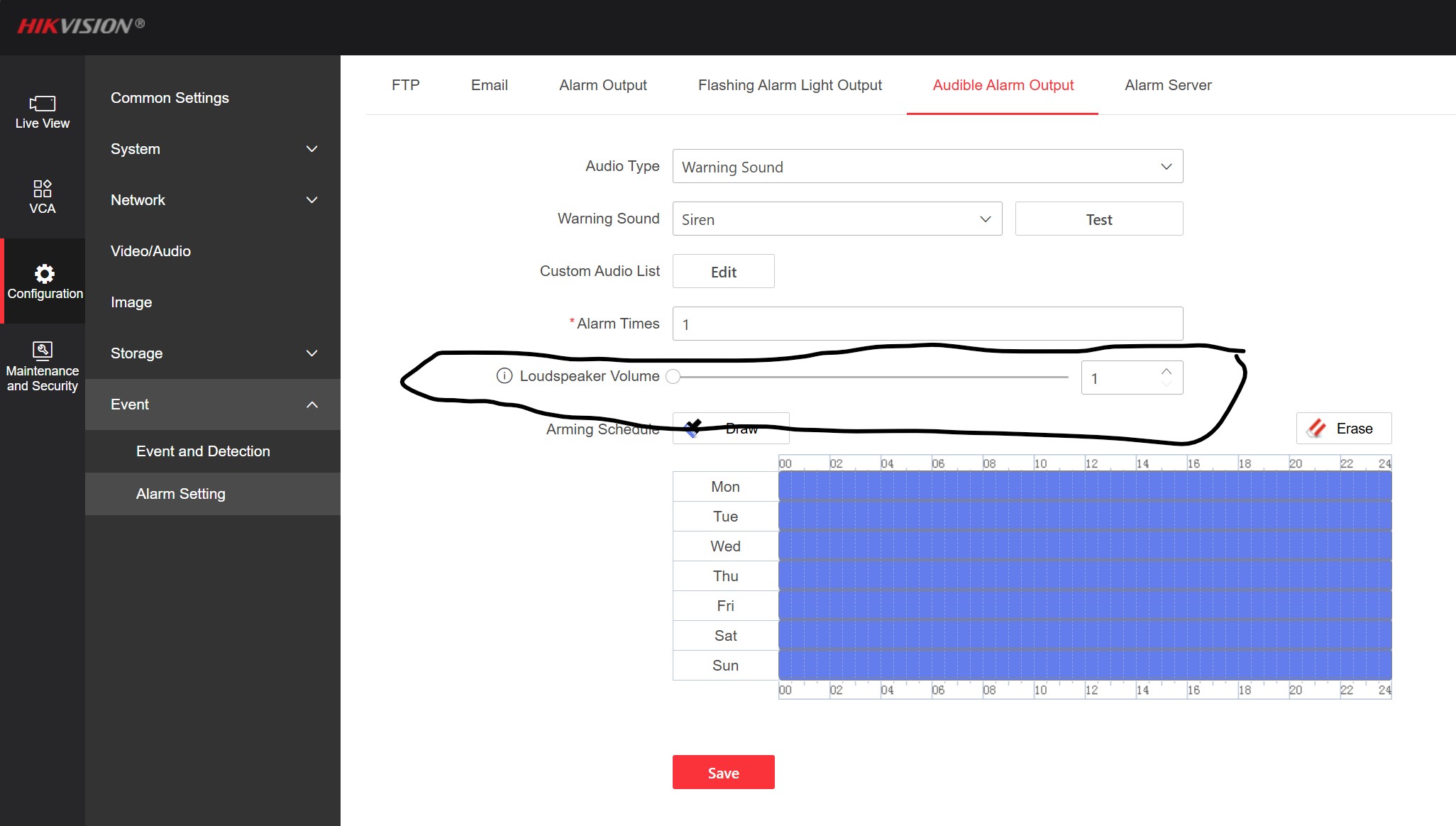Screen dimensions: 1456x826
Task: Switch to the Flashing Alarm Light Output tab
Action: point(790,85)
